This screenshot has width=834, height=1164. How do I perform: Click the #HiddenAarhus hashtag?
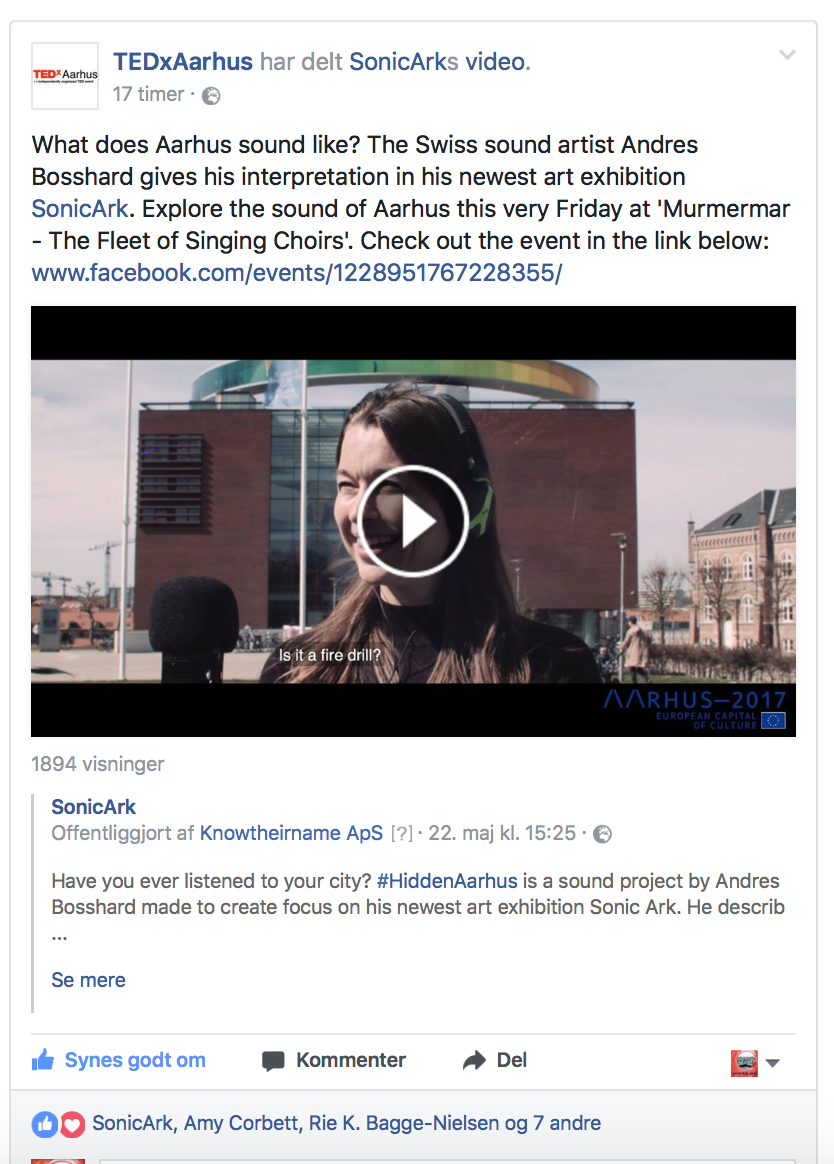click(447, 881)
